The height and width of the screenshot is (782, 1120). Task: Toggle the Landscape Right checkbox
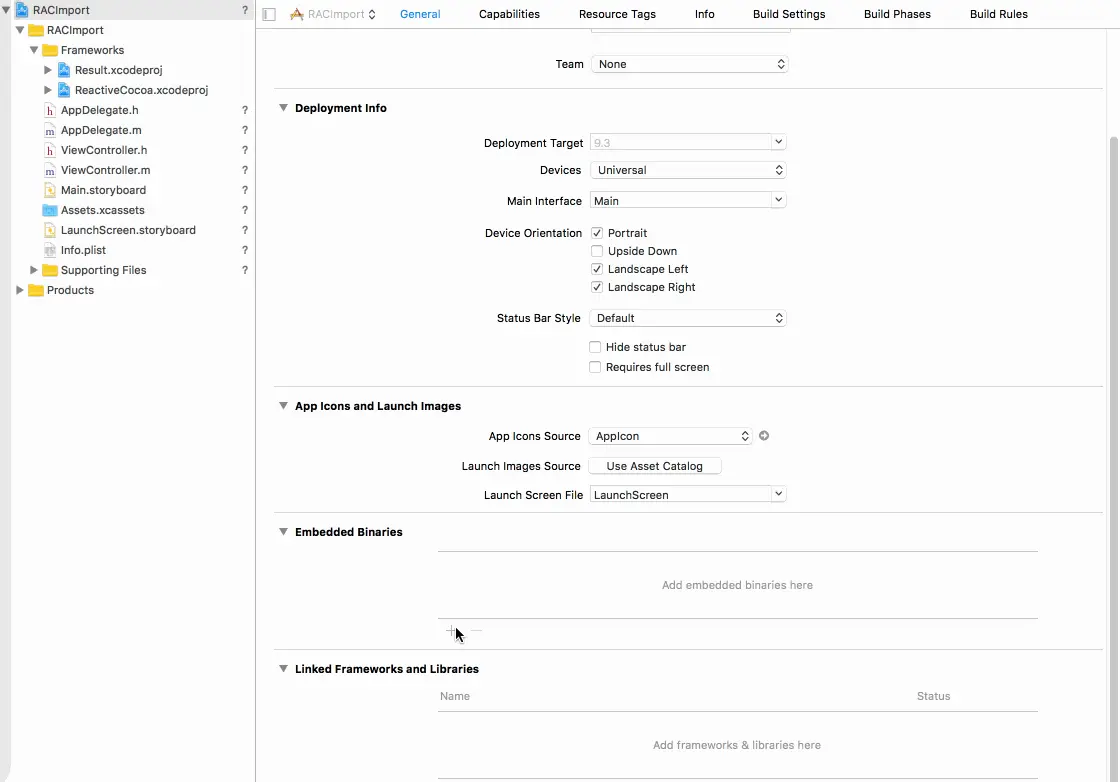(597, 287)
